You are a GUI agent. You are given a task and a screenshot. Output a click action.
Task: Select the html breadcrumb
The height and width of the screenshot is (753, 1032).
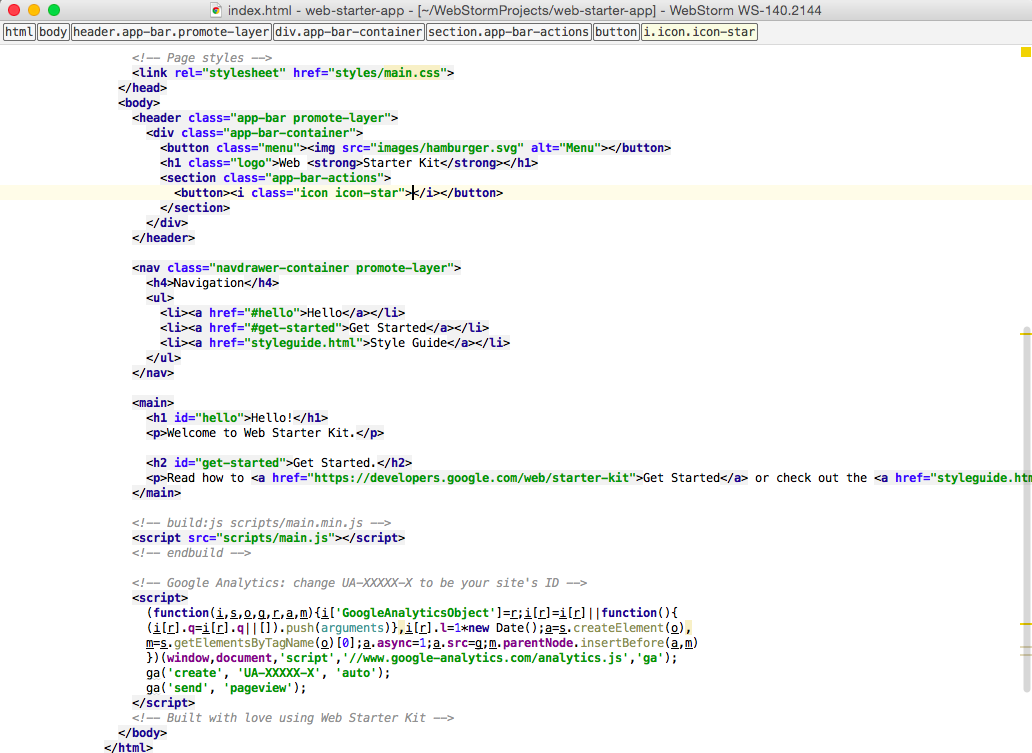pyautogui.click(x=19, y=32)
